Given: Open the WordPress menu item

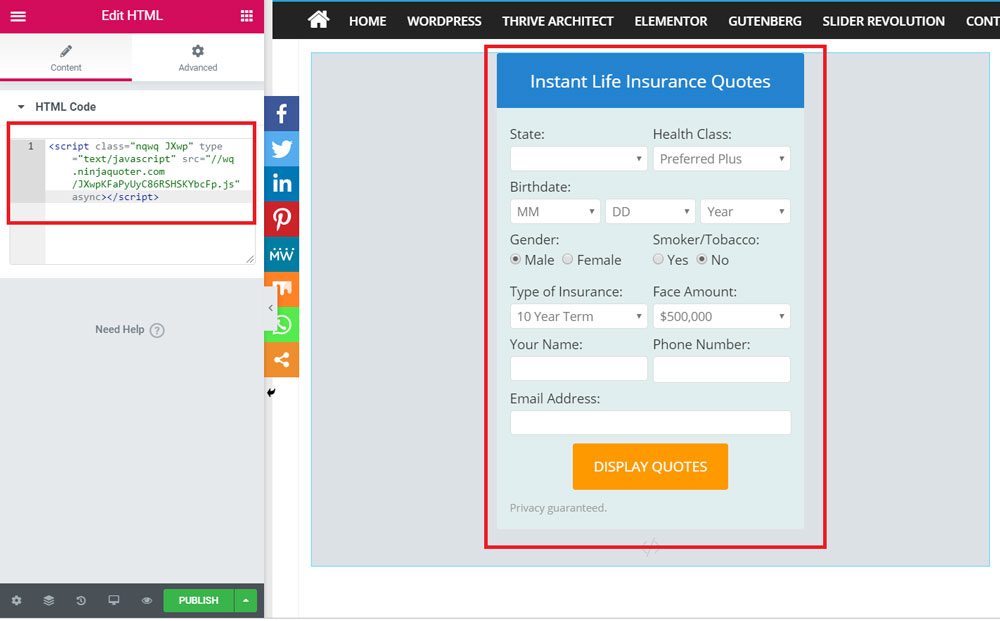Looking at the screenshot, I should (x=444, y=21).
